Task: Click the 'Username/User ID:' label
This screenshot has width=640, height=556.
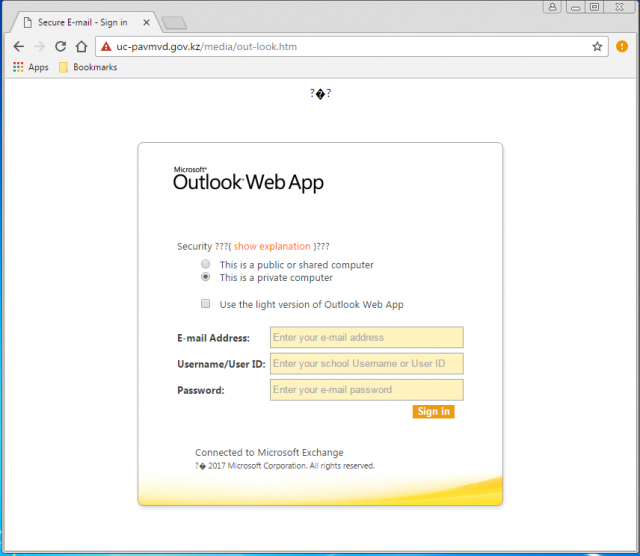Action: tap(221, 364)
